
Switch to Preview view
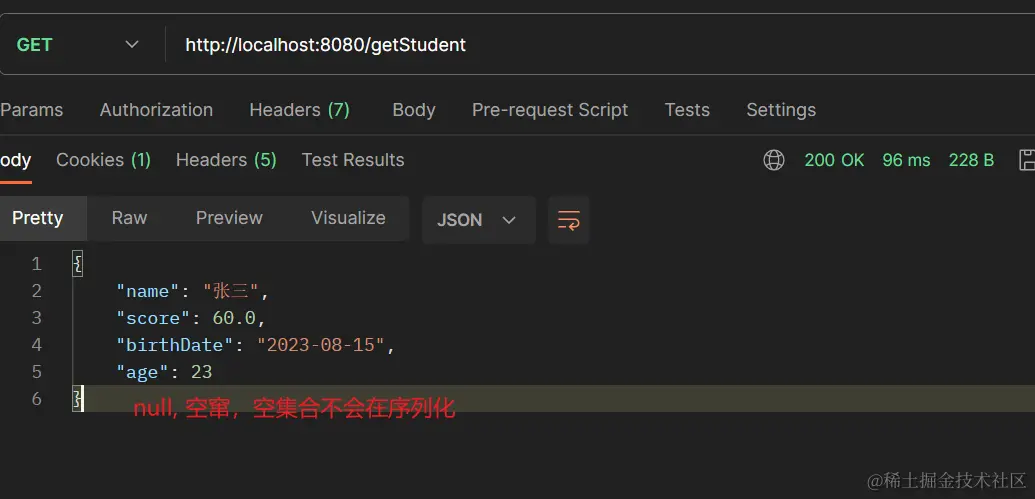[229, 218]
